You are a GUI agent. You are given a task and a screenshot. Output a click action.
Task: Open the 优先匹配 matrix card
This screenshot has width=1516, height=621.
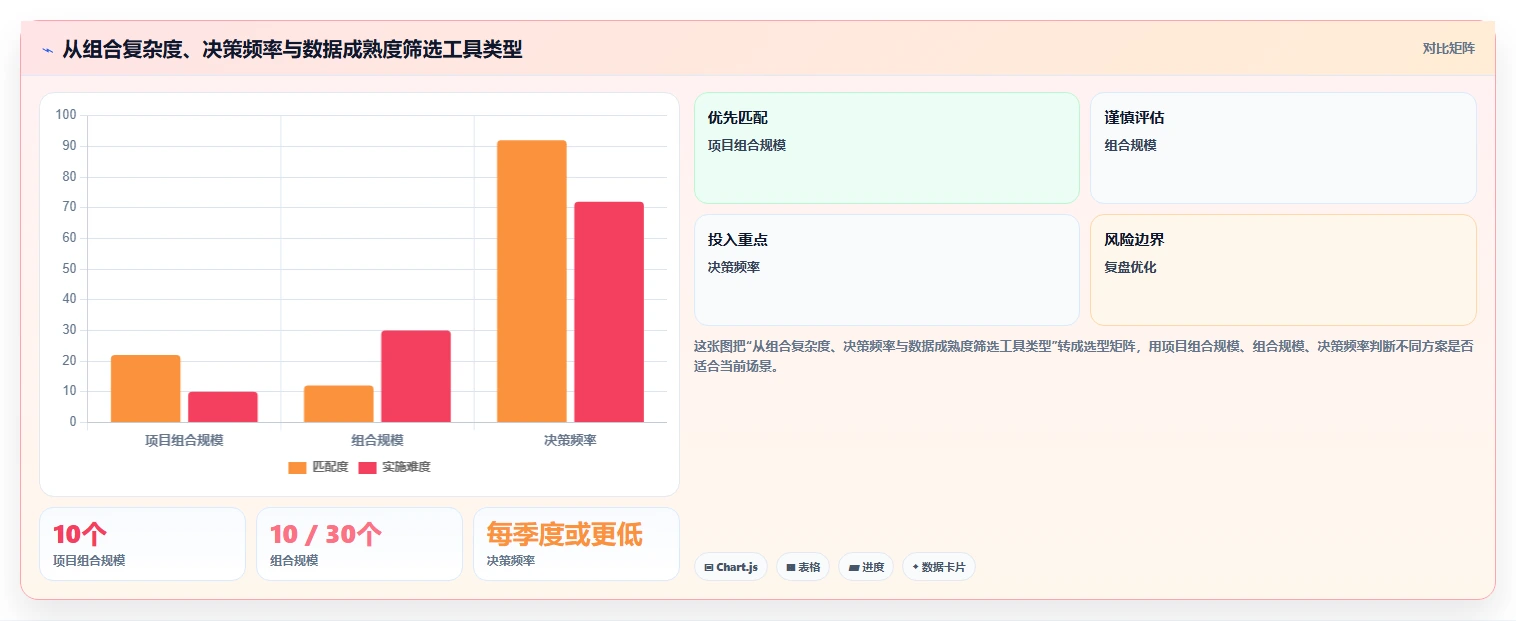point(887,148)
